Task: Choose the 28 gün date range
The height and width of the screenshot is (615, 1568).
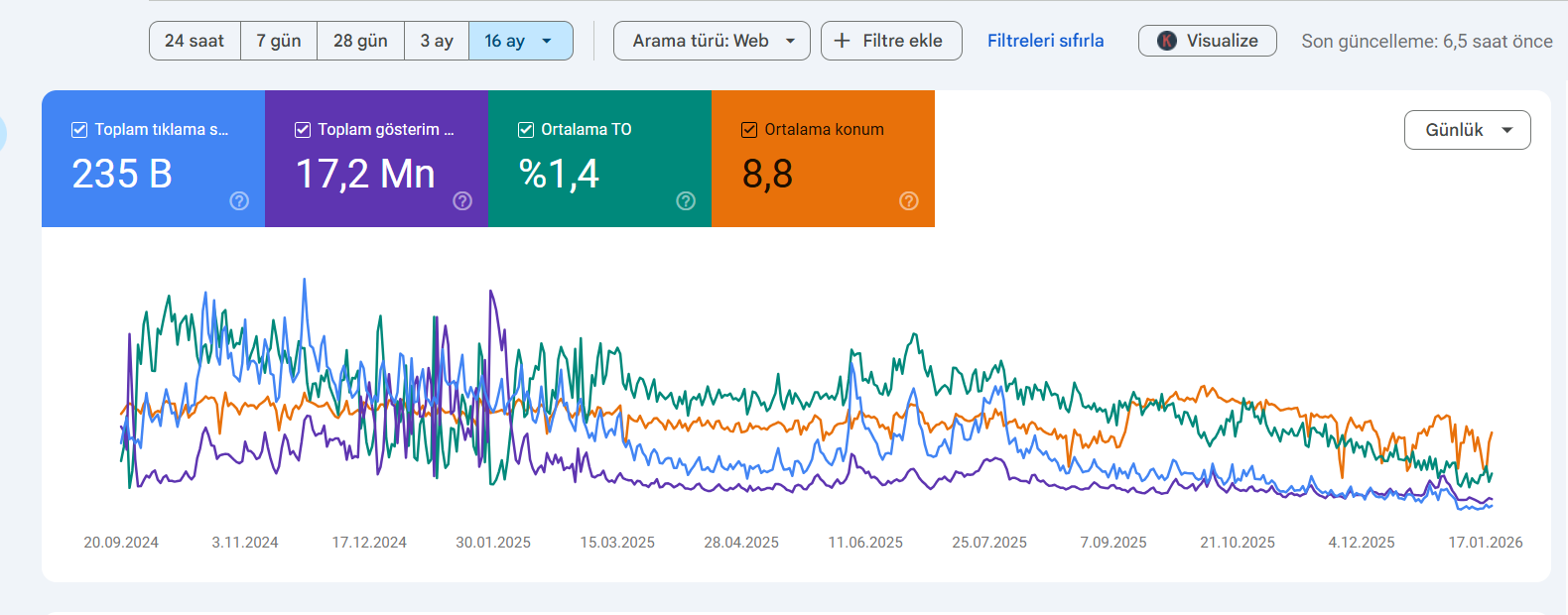Action: tap(360, 41)
